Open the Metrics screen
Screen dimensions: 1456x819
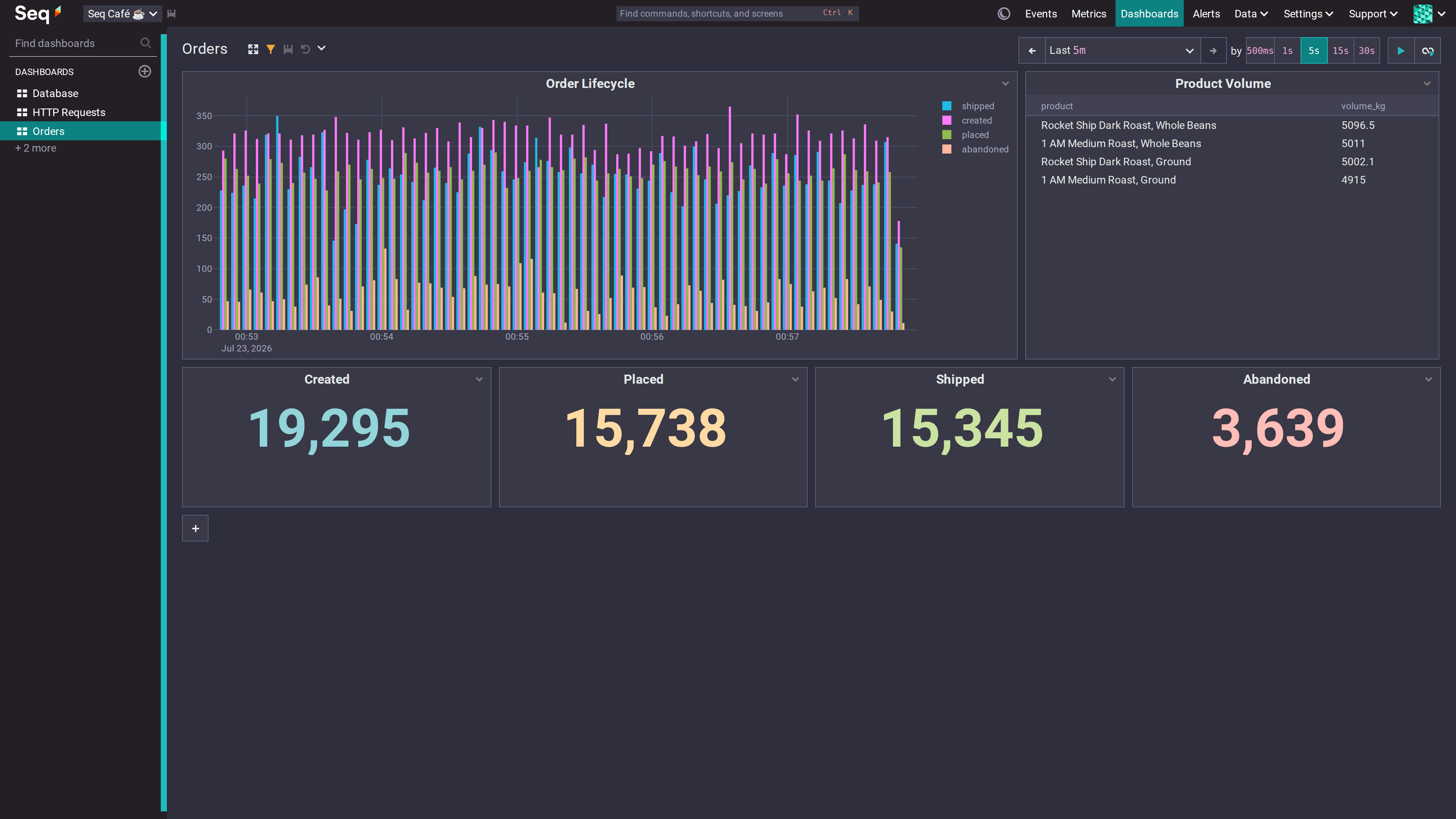click(x=1089, y=14)
